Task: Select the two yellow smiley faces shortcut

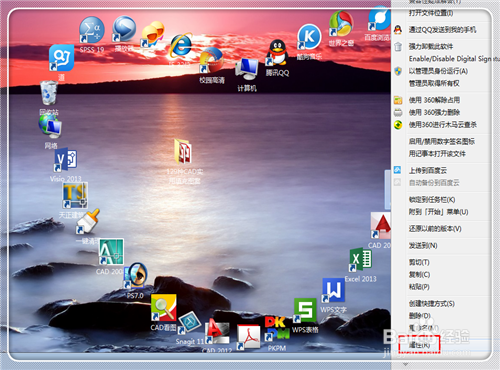Action: [153, 34]
